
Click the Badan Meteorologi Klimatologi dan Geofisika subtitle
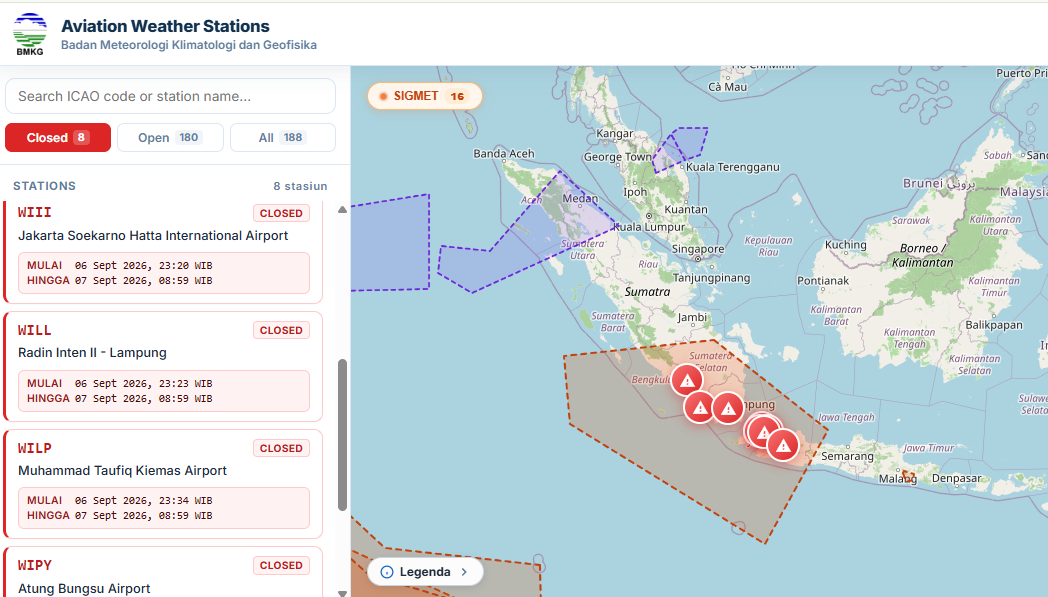[188, 45]
